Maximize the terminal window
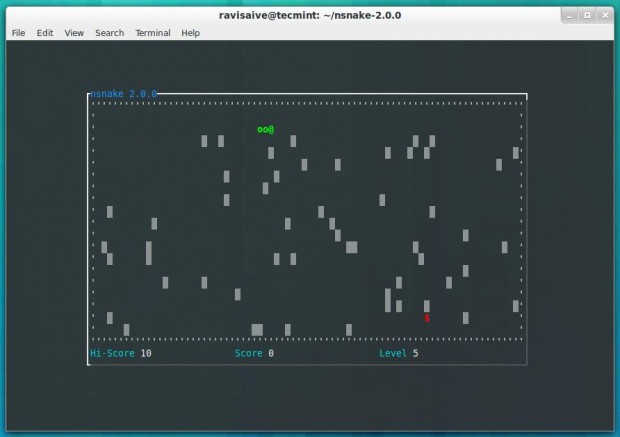This screenshot has height=437, width=620. pos(587,15)
